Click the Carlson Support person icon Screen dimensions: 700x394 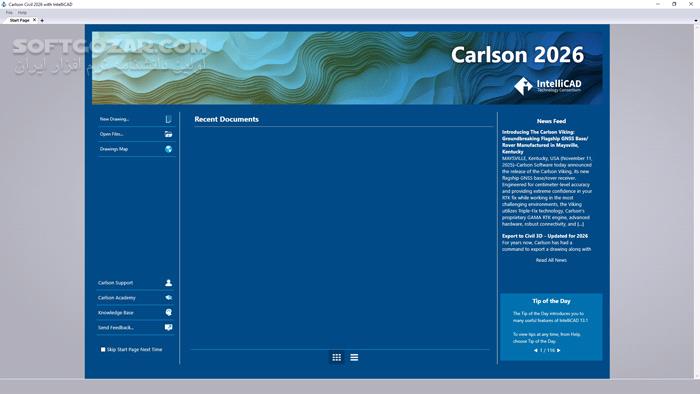click(x=168, y=283)
